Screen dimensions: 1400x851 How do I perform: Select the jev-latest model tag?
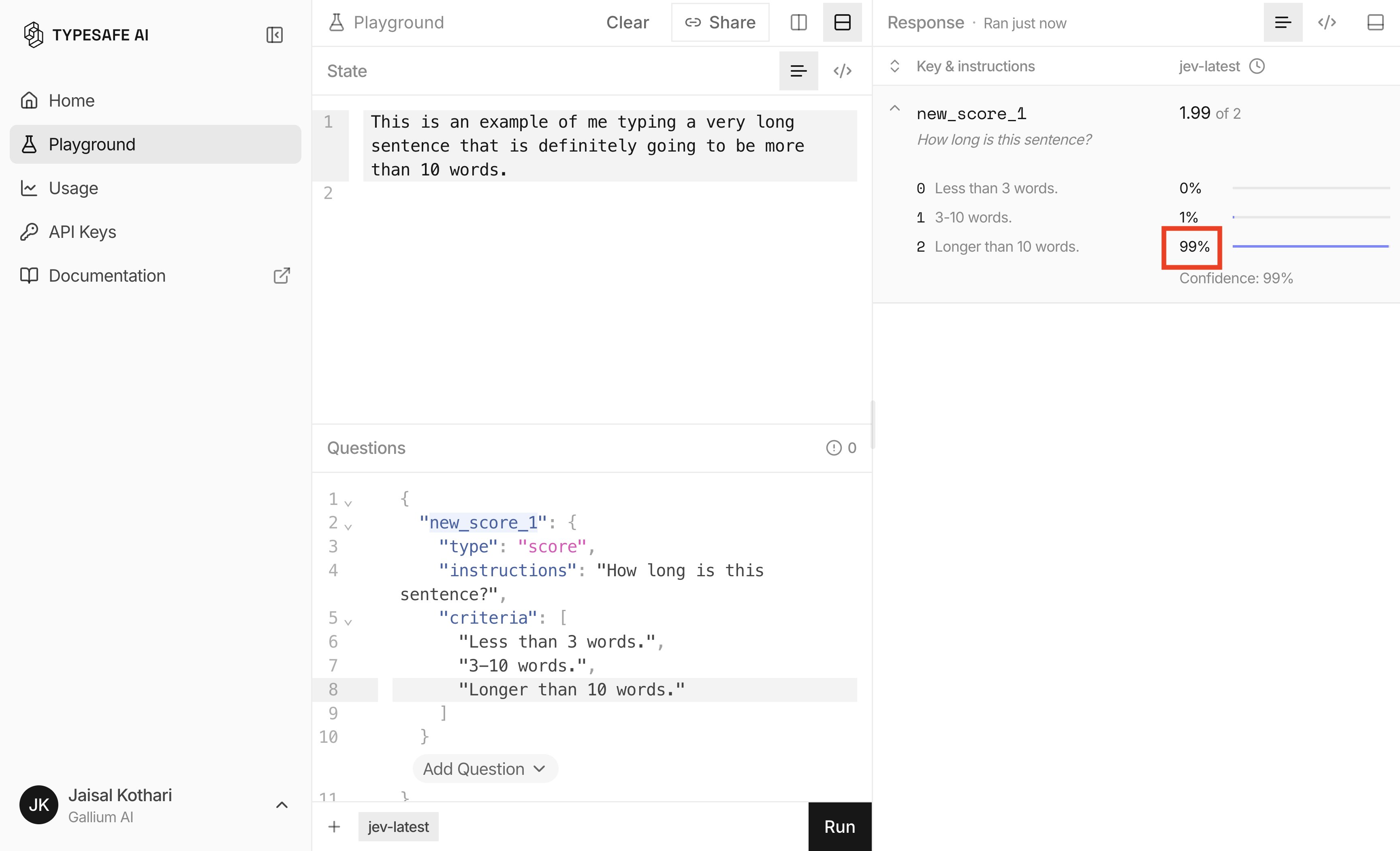(398, 827)
